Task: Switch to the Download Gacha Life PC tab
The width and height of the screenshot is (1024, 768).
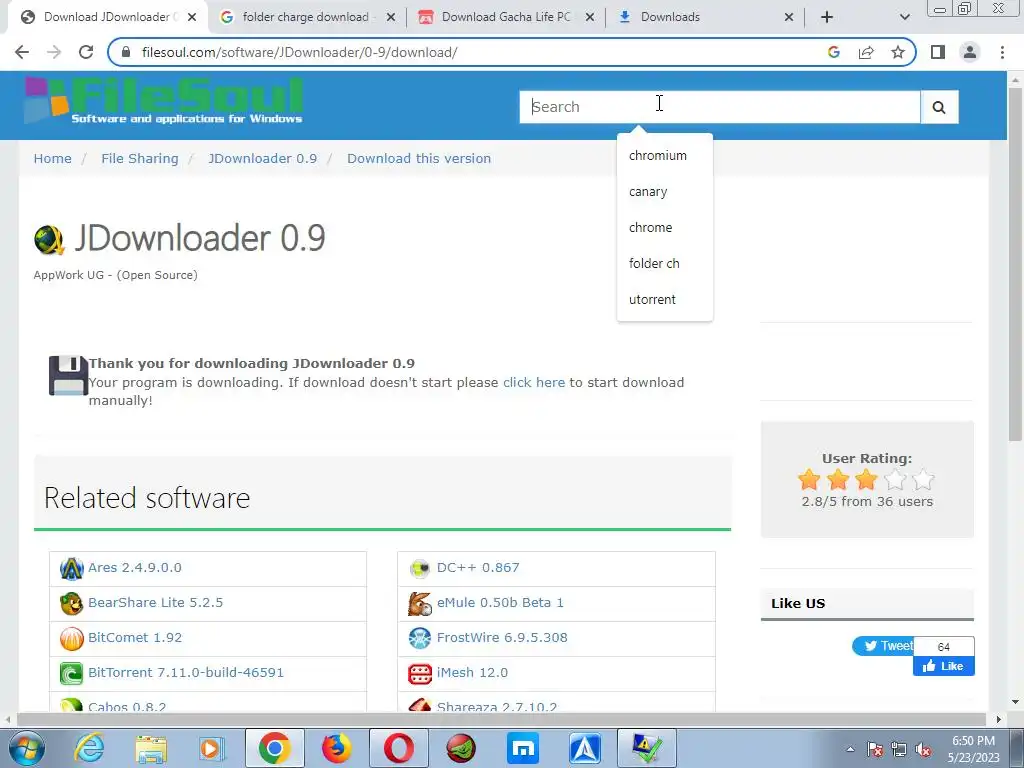Action: 506,17
